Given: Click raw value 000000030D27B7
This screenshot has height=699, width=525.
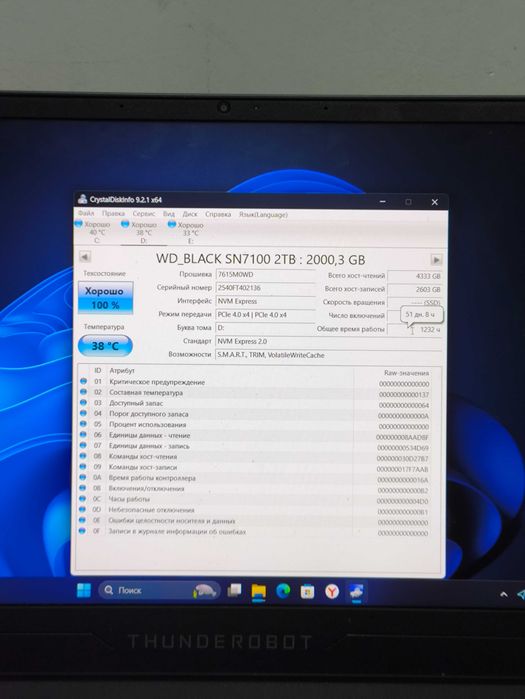Looking at the screenshot, I should pos(402,459).
